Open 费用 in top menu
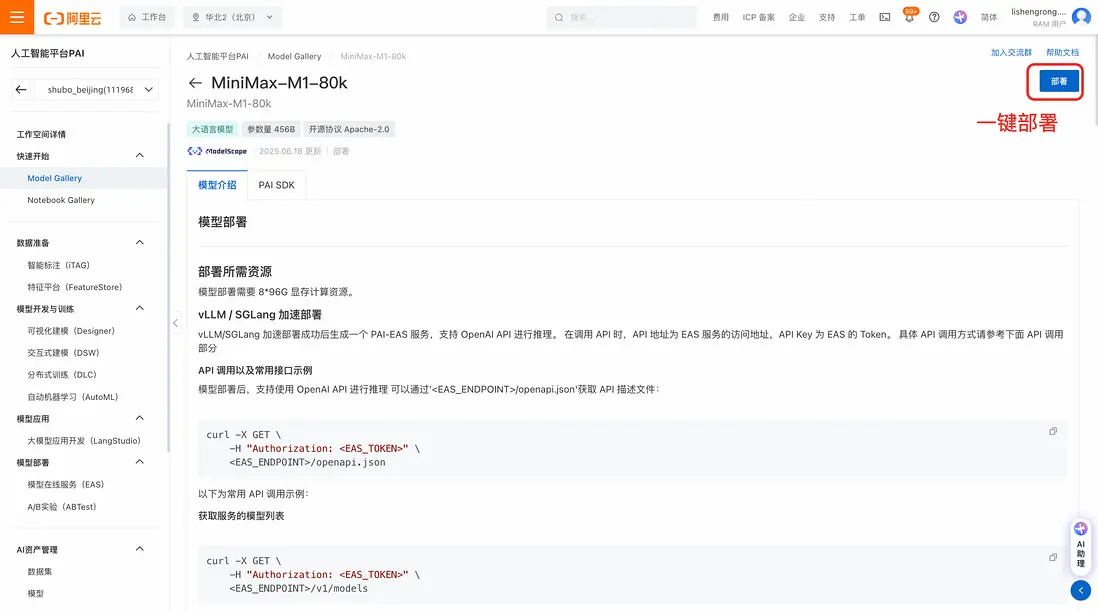The image size is (1098, 611). (721, 17)
